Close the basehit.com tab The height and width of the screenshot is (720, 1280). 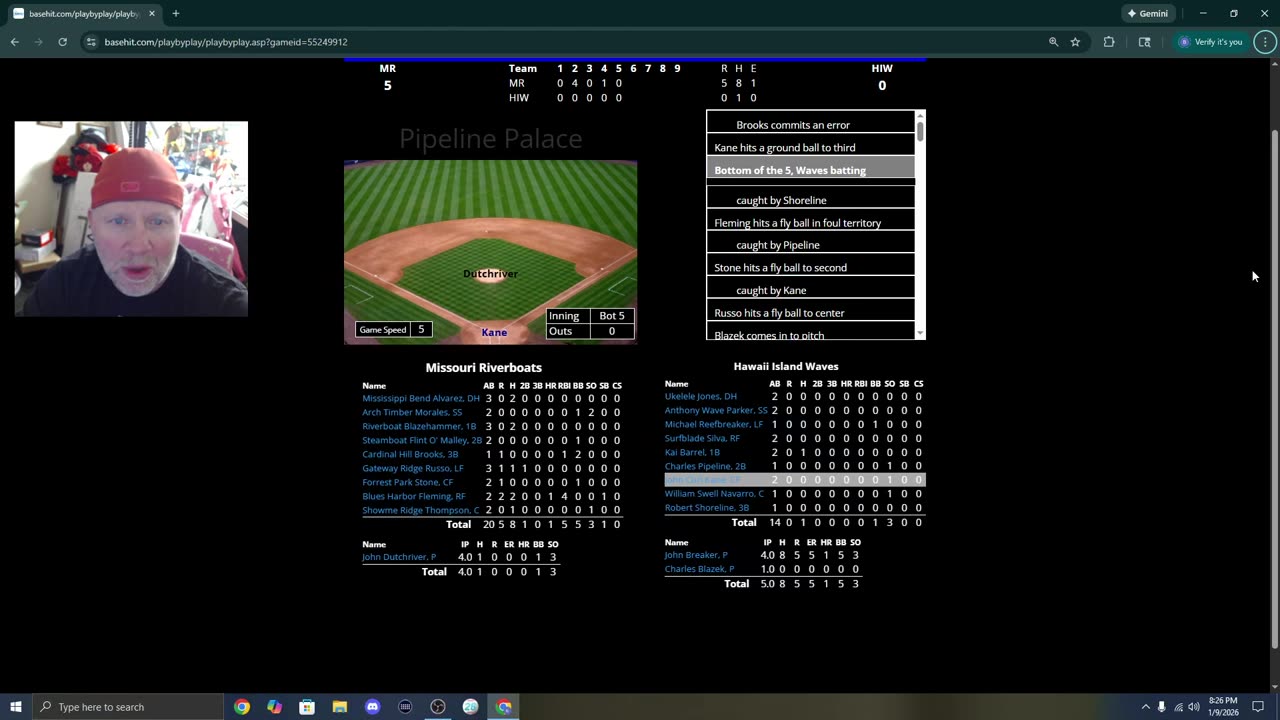152,14
